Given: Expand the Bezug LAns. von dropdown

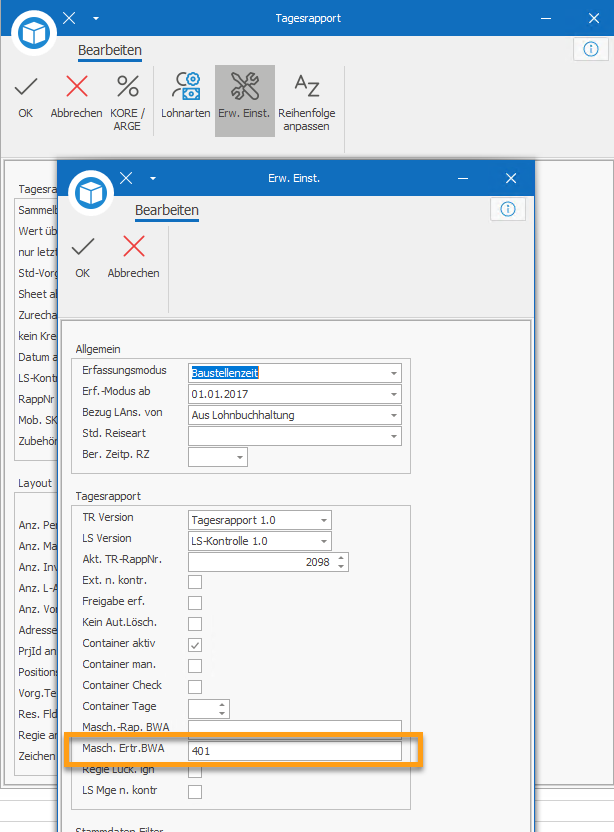Looking at the screenshot, I should [x=394, y=415].
